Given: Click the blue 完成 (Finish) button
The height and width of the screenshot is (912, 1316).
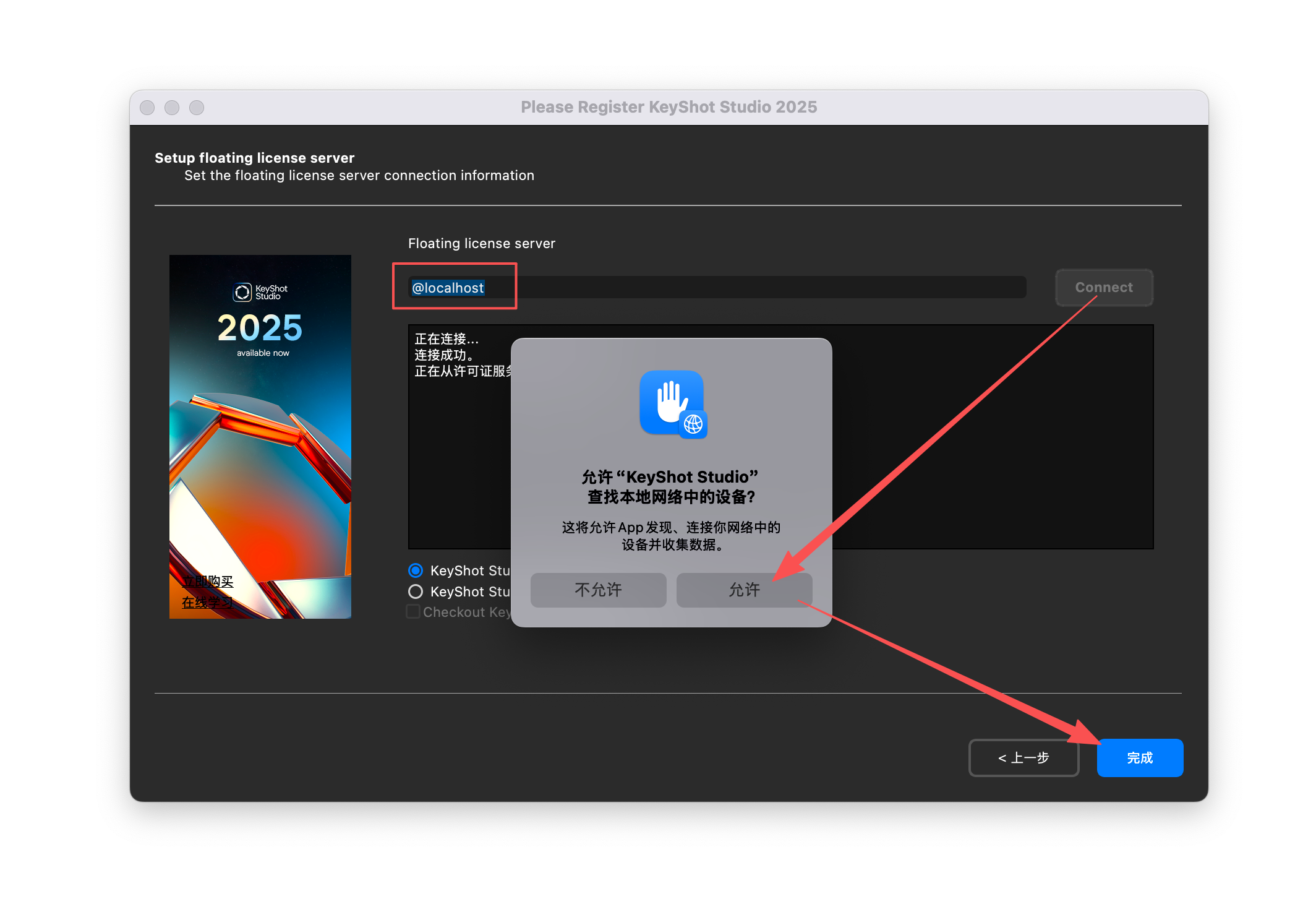Looking at the screenshot, I should [1139, 757].
